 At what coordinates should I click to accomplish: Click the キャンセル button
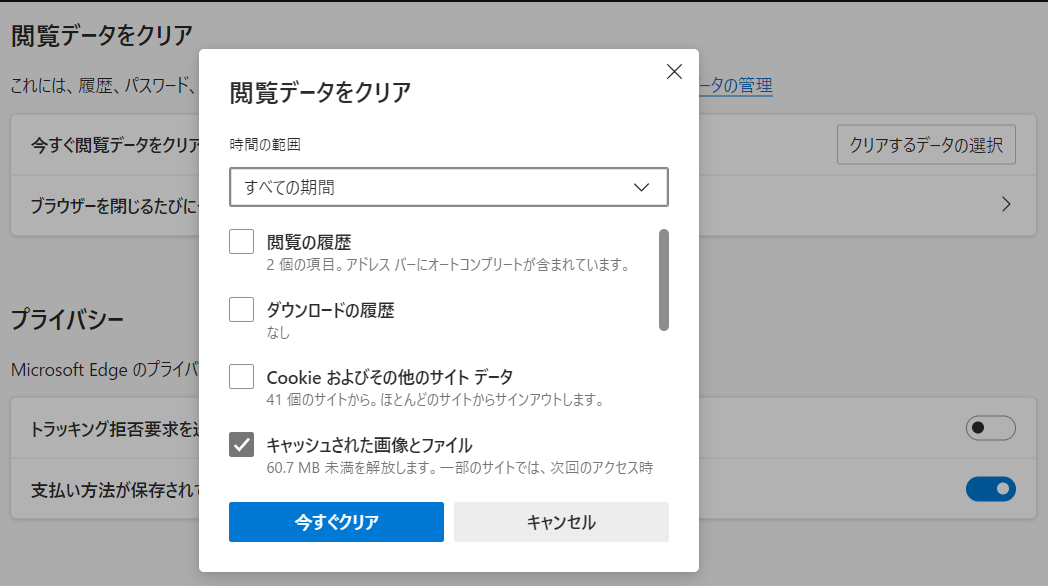click(x=560, y=522)
